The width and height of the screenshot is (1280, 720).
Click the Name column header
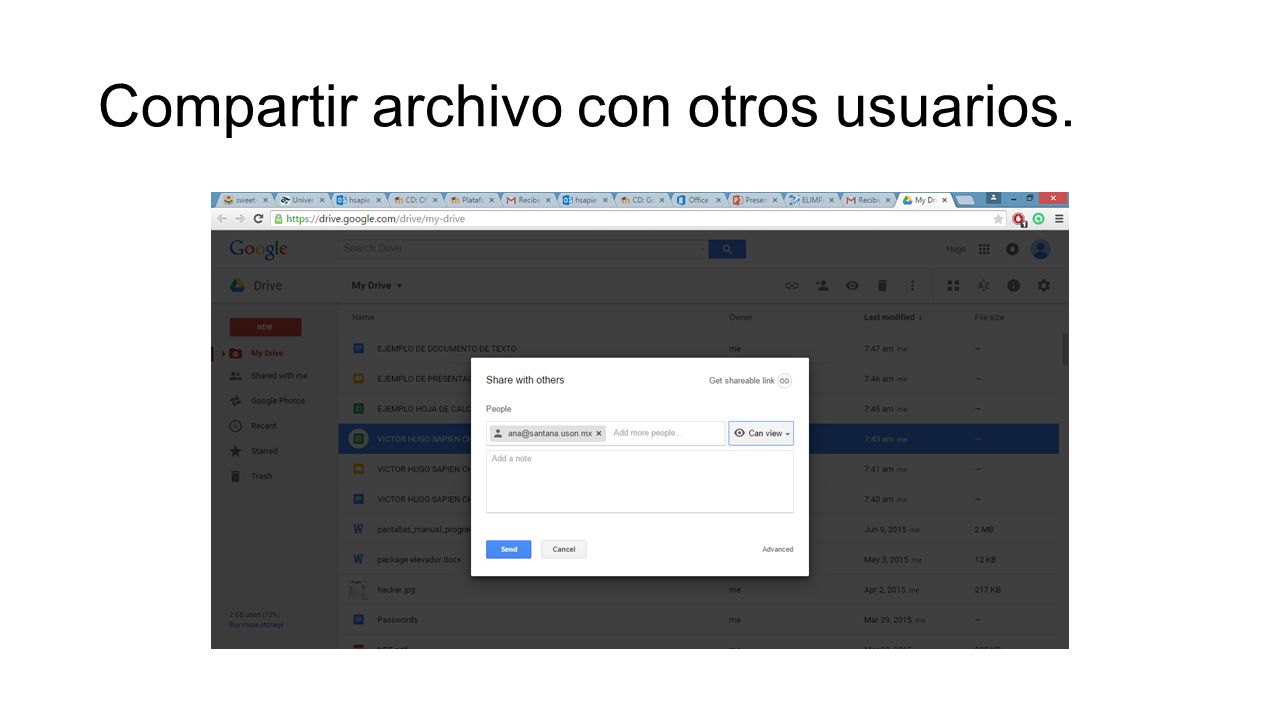tap(363, 317)
